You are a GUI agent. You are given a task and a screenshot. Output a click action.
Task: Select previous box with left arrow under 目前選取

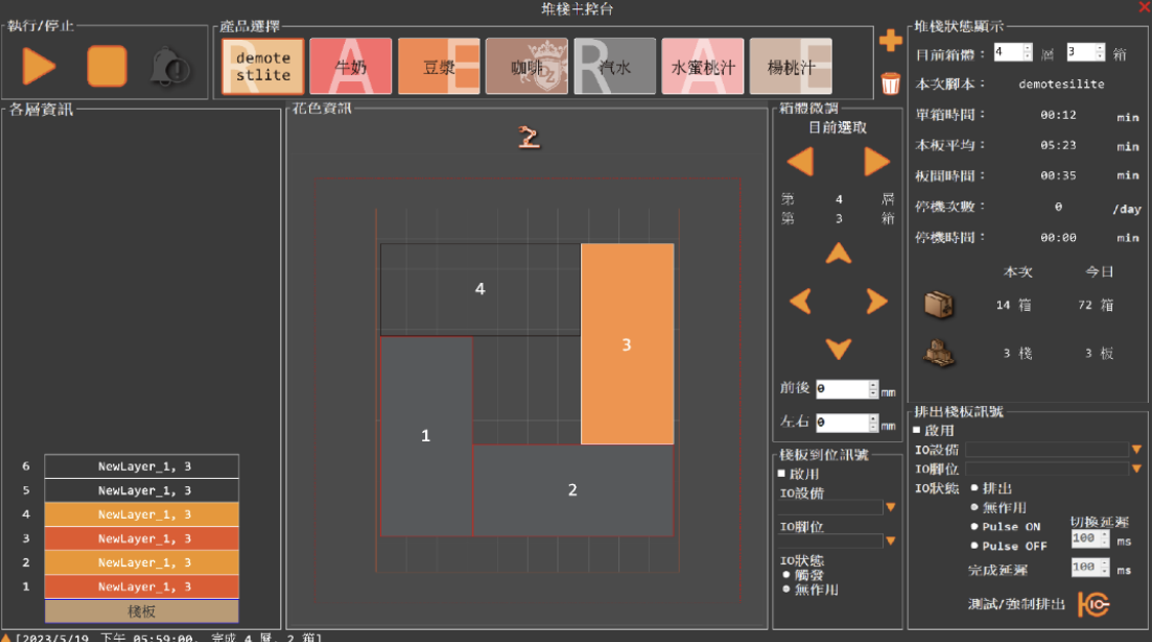[800, 161]
